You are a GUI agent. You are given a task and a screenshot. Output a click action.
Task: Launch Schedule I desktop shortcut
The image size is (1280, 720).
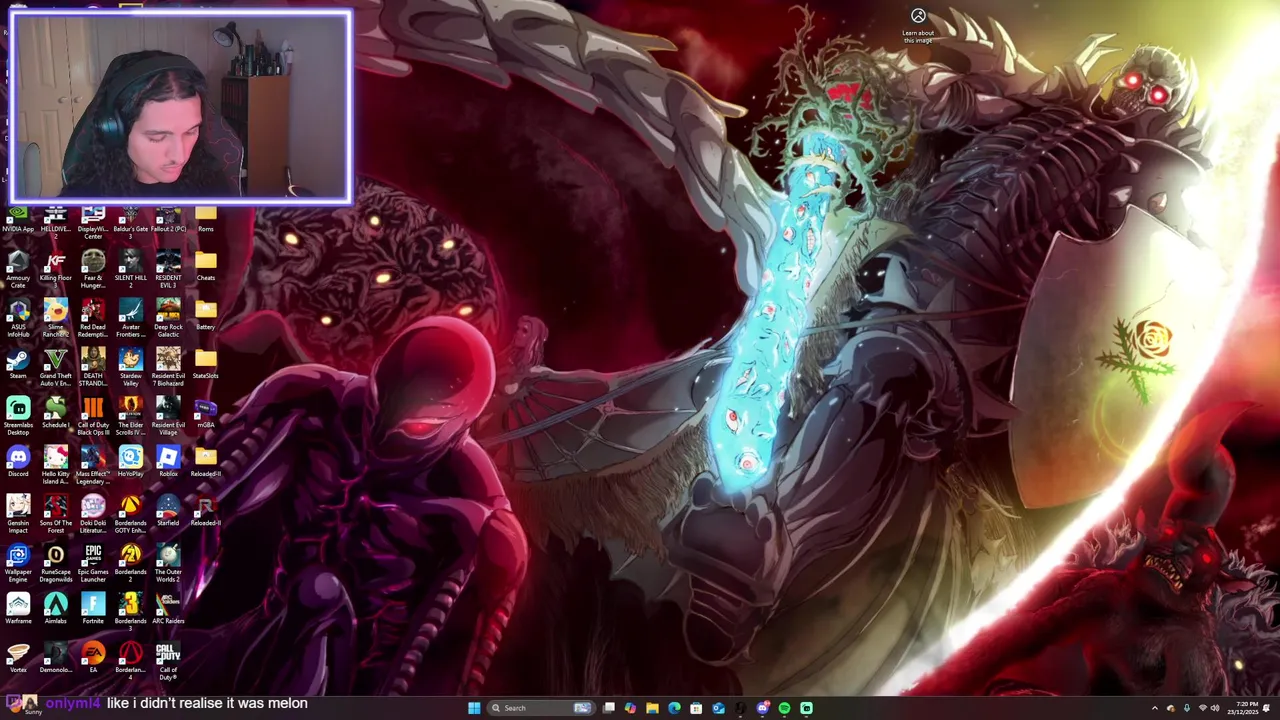[55, 414]
